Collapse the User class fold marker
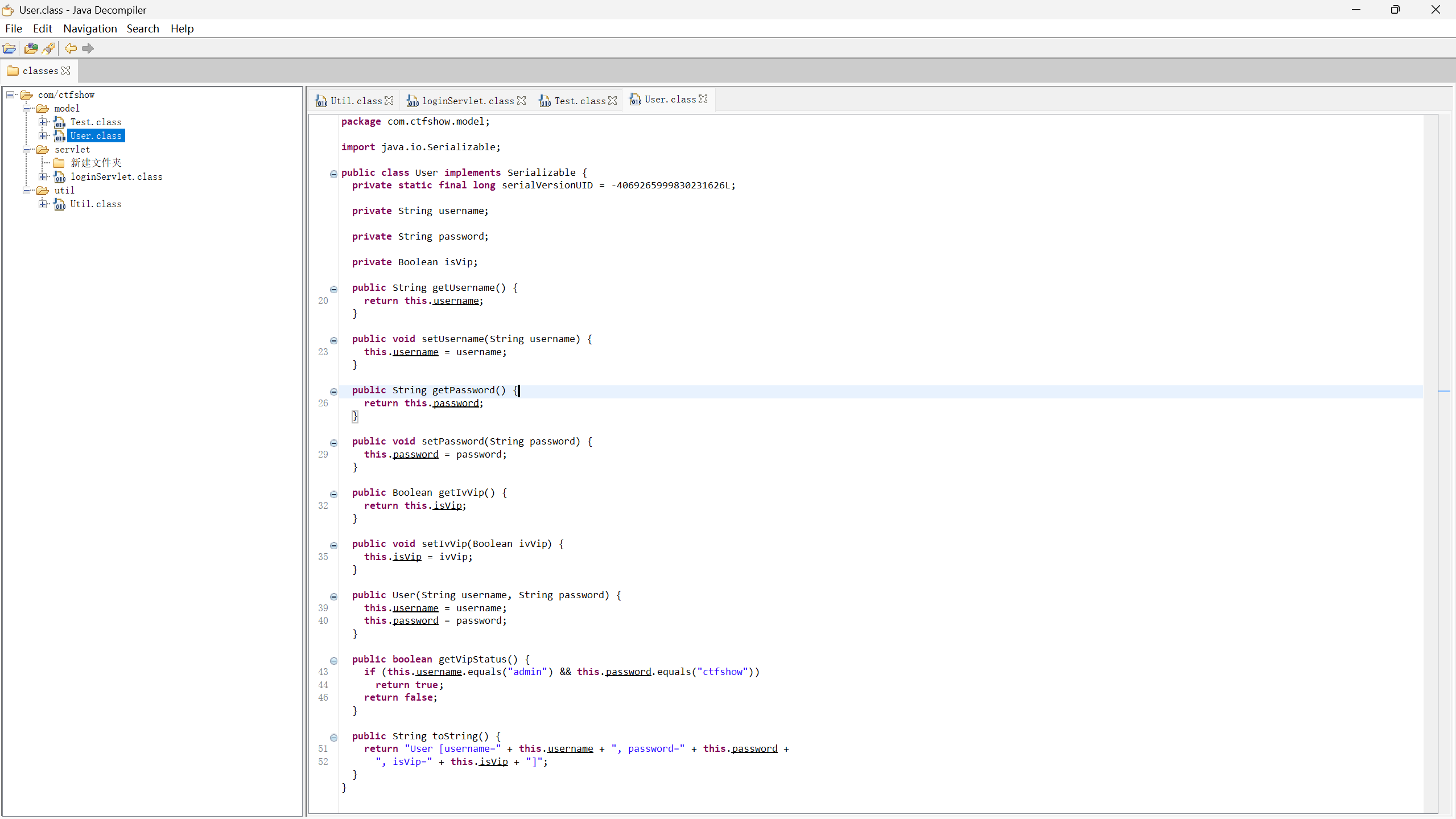The height and width of the screenshot is (819, 1456). (334, 174)
